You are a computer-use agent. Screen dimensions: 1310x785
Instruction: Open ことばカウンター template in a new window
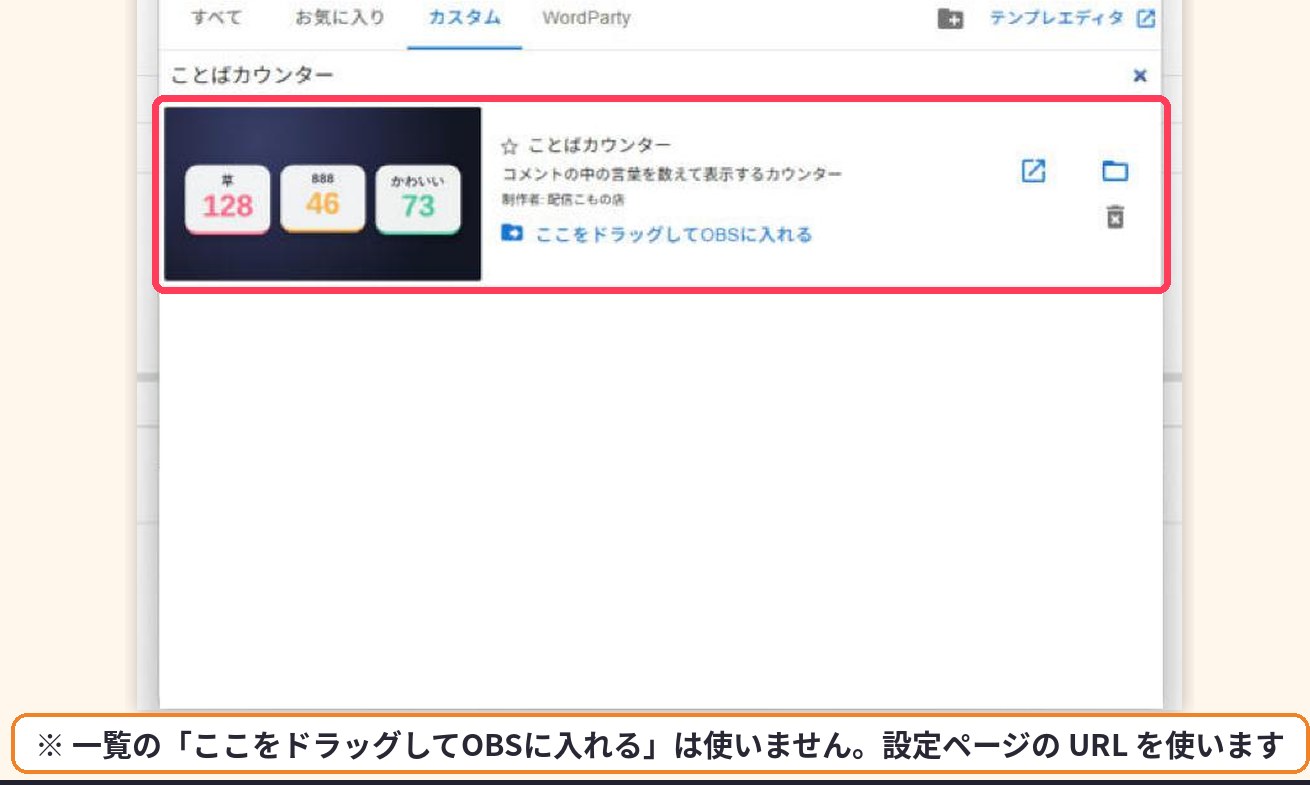click(x=1033, y=171)
